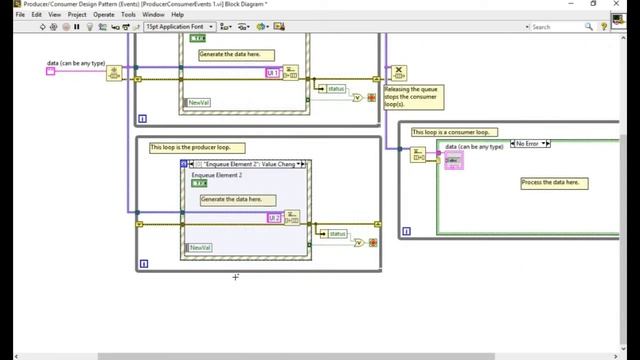Screen dimensions: 640x360
Task: Open the Distribute Objects dropdown
Action: pos(244,27)
